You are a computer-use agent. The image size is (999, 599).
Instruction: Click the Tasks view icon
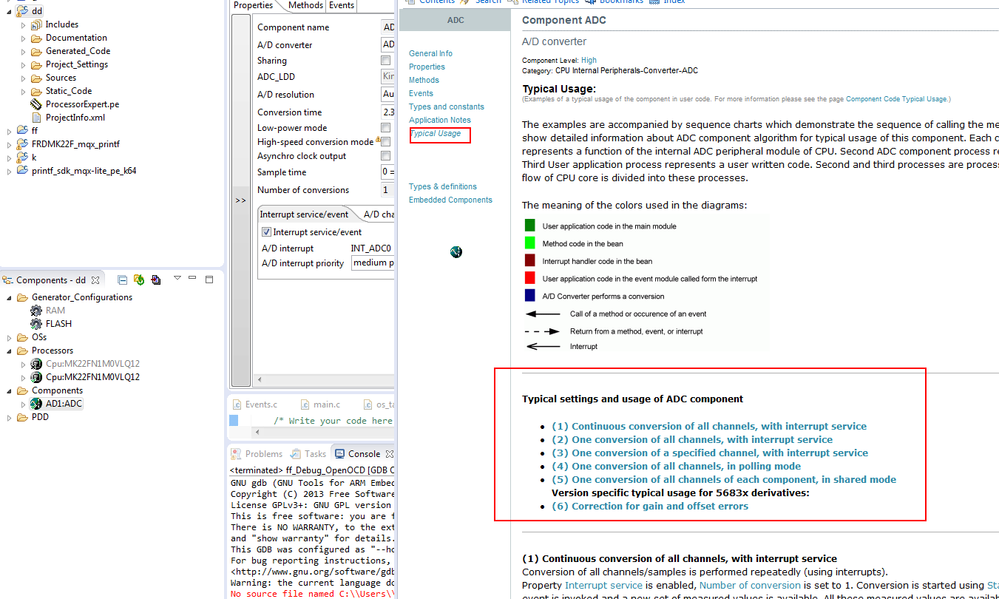tap(296, 454)
